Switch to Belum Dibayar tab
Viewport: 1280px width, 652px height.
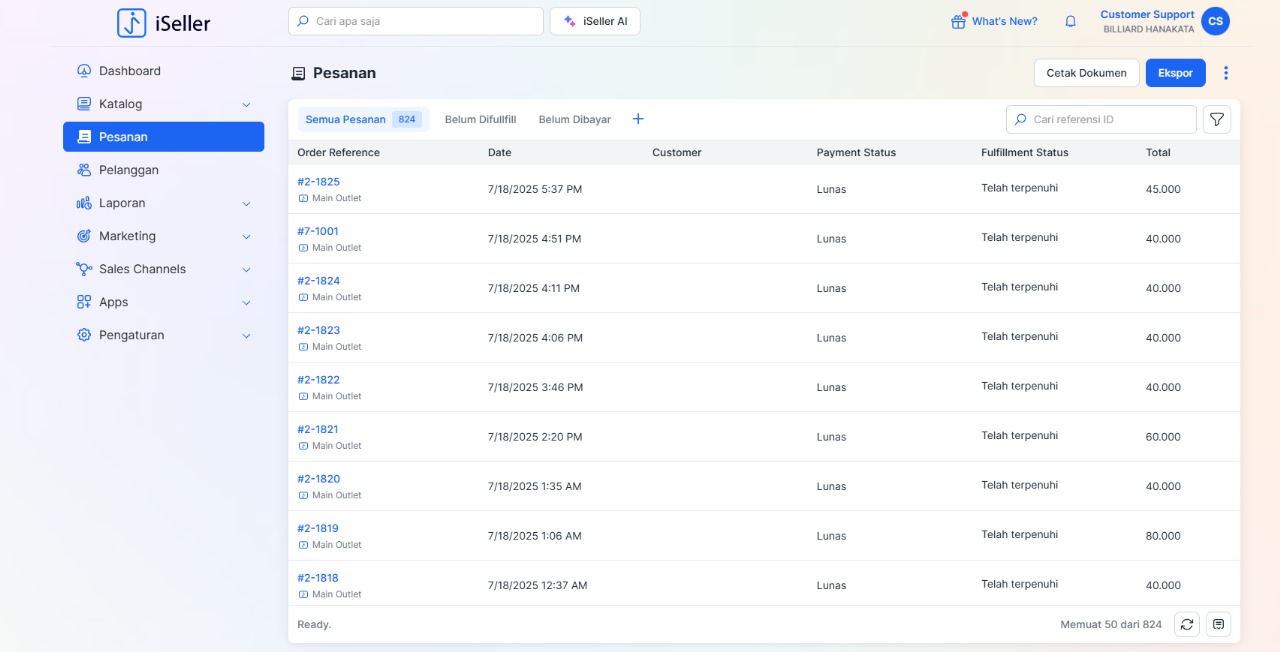(x=575, y=119)
